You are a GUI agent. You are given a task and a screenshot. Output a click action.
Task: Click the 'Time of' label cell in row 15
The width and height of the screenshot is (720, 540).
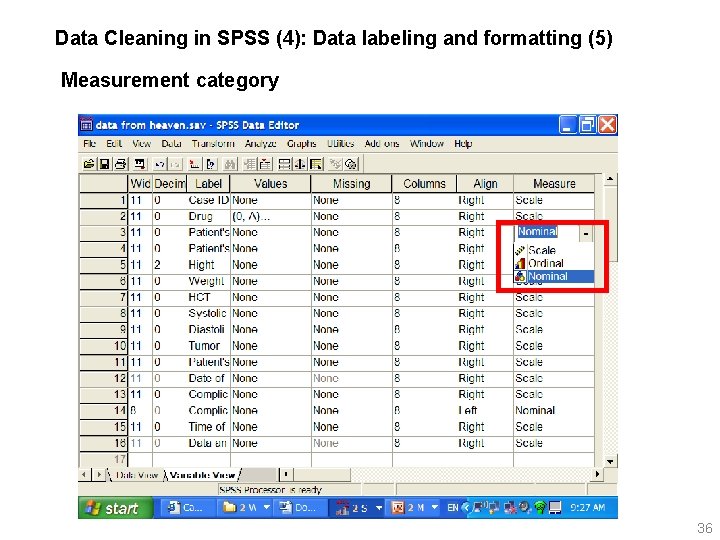(x=208, y=427)
